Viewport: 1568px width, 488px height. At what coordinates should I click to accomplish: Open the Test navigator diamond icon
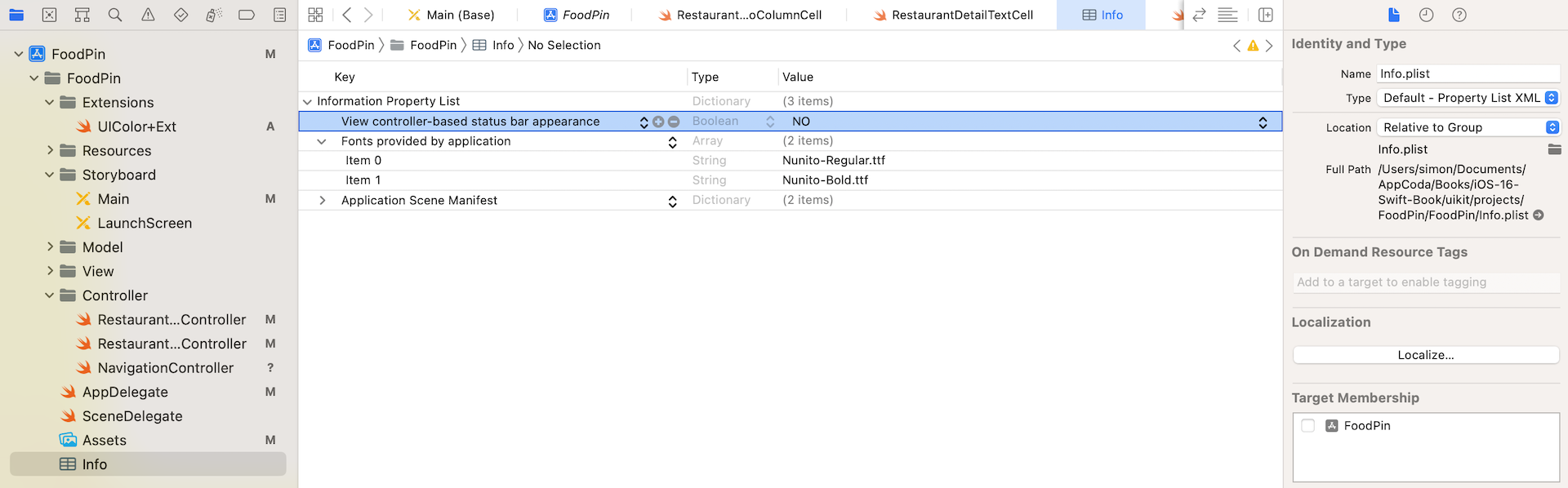pos(181,15)
